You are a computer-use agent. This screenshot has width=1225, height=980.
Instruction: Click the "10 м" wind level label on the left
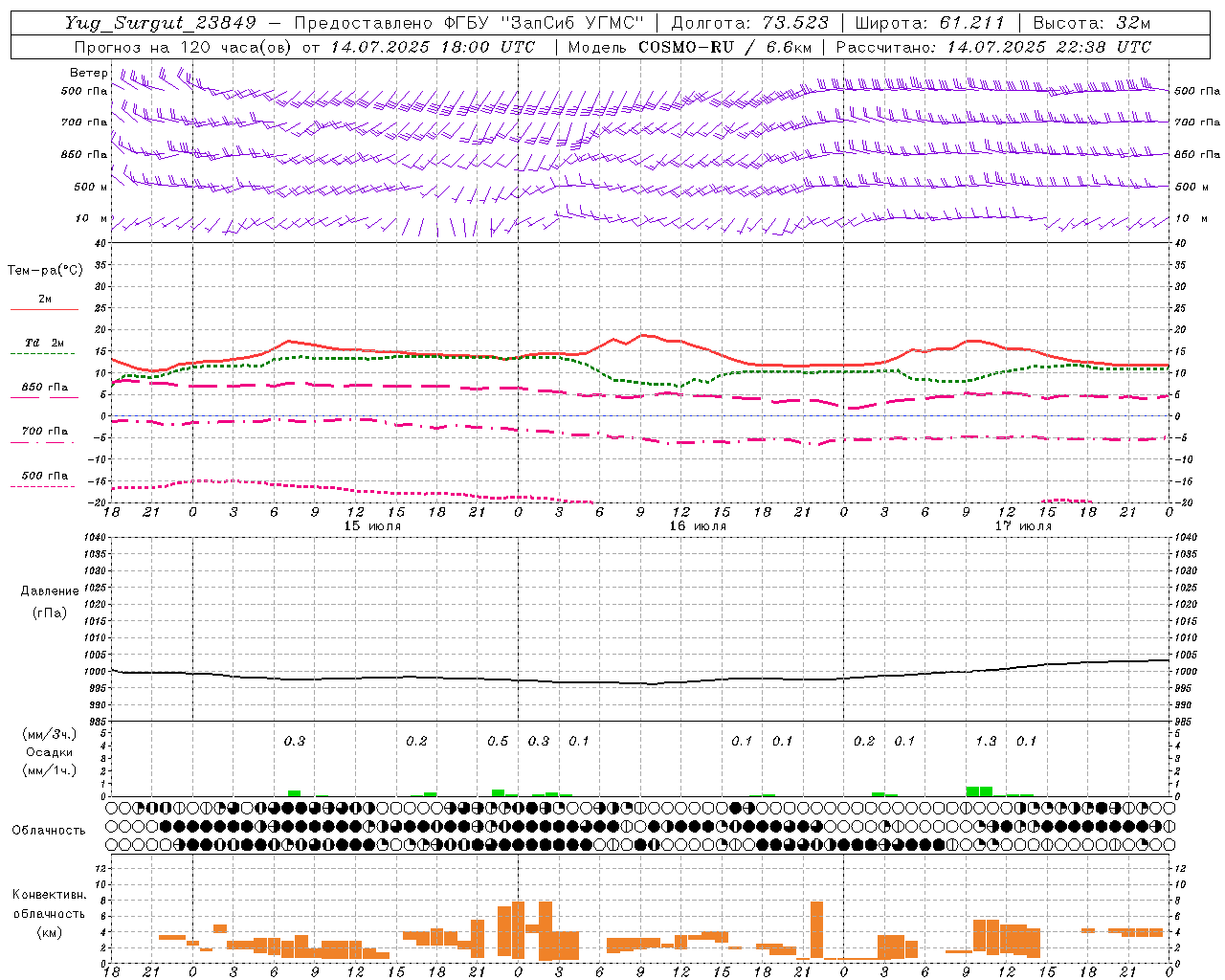pos(92,219)
